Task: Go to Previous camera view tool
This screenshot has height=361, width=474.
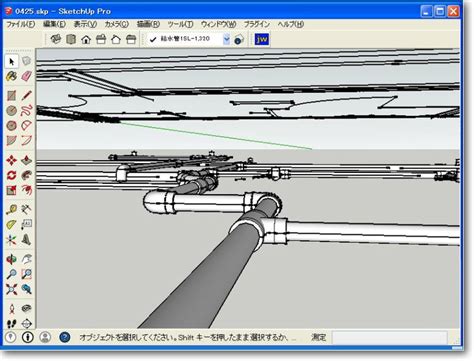Action: click(26, 289)
